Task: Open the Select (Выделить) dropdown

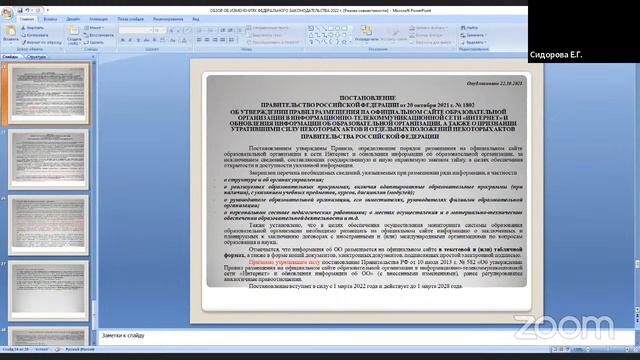Action: tap(473, 42)
